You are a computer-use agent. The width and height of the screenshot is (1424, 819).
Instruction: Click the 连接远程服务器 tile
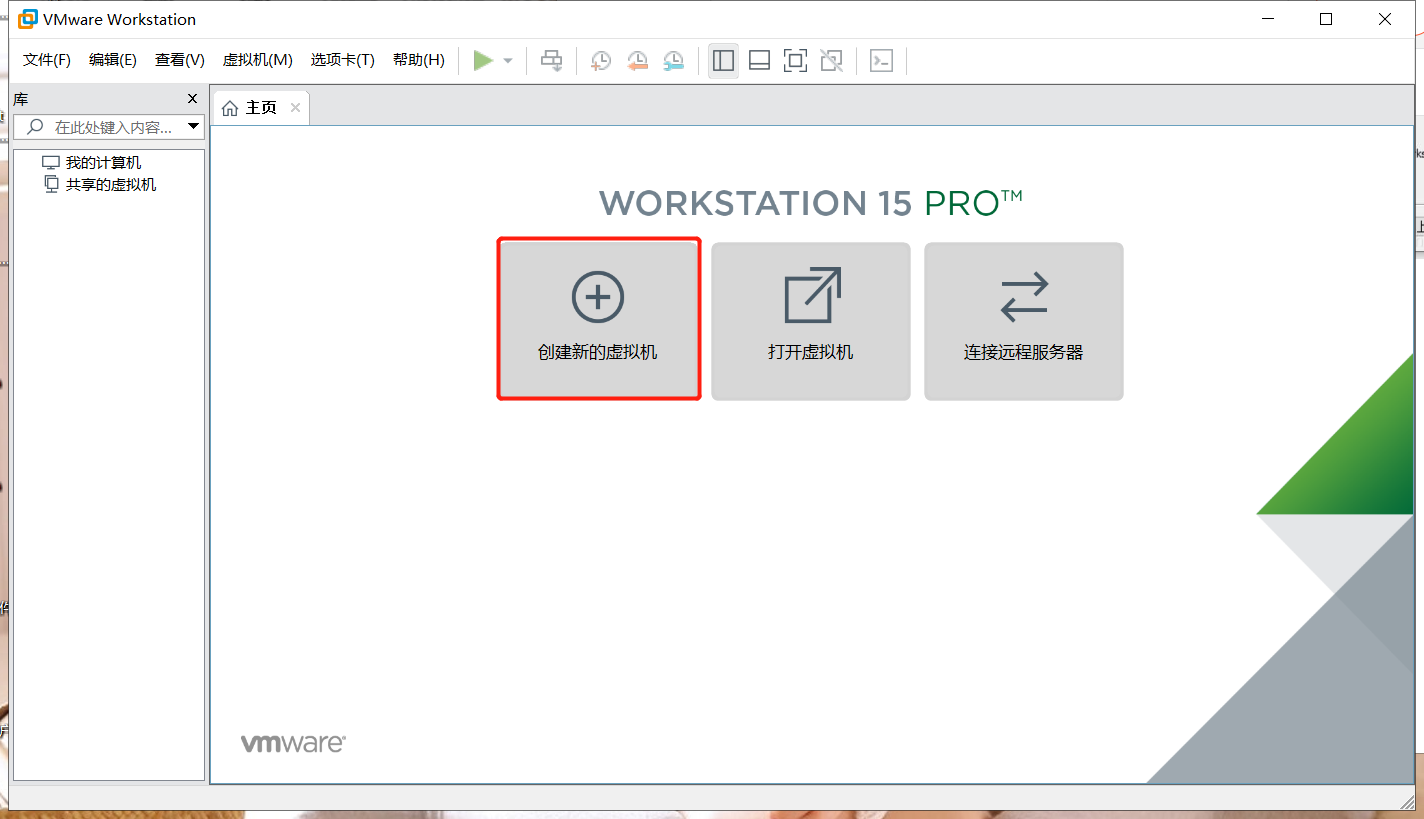point(1024,321)
